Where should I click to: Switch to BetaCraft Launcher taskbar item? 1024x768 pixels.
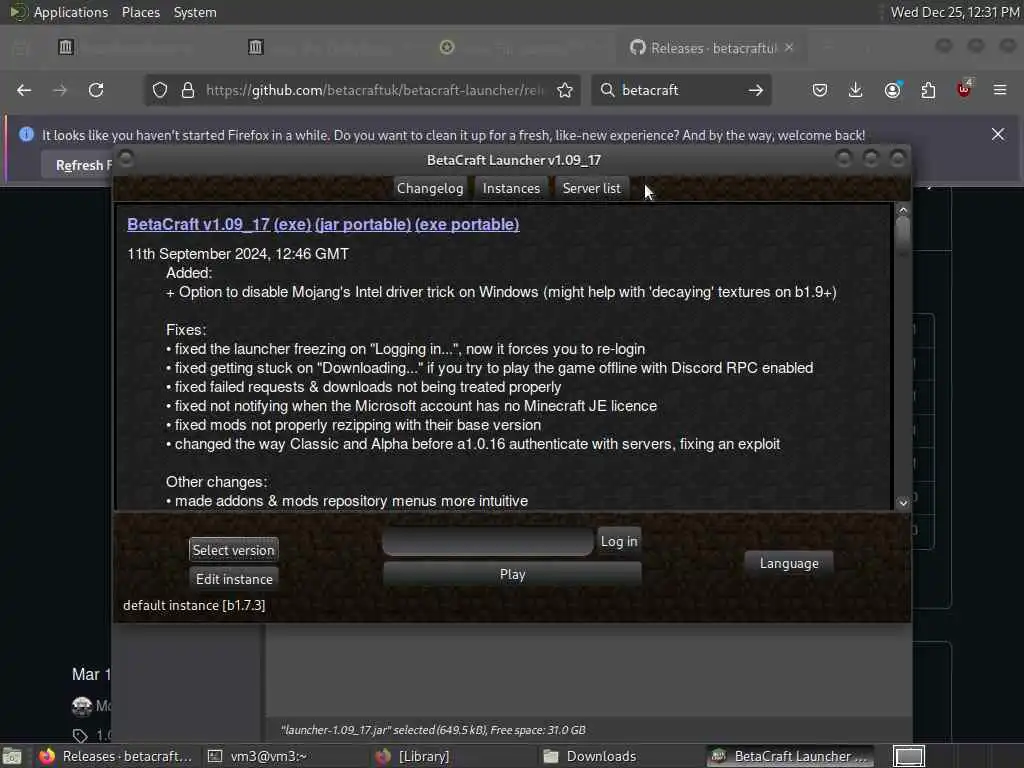pyautogui.click(x=792, y=756)
